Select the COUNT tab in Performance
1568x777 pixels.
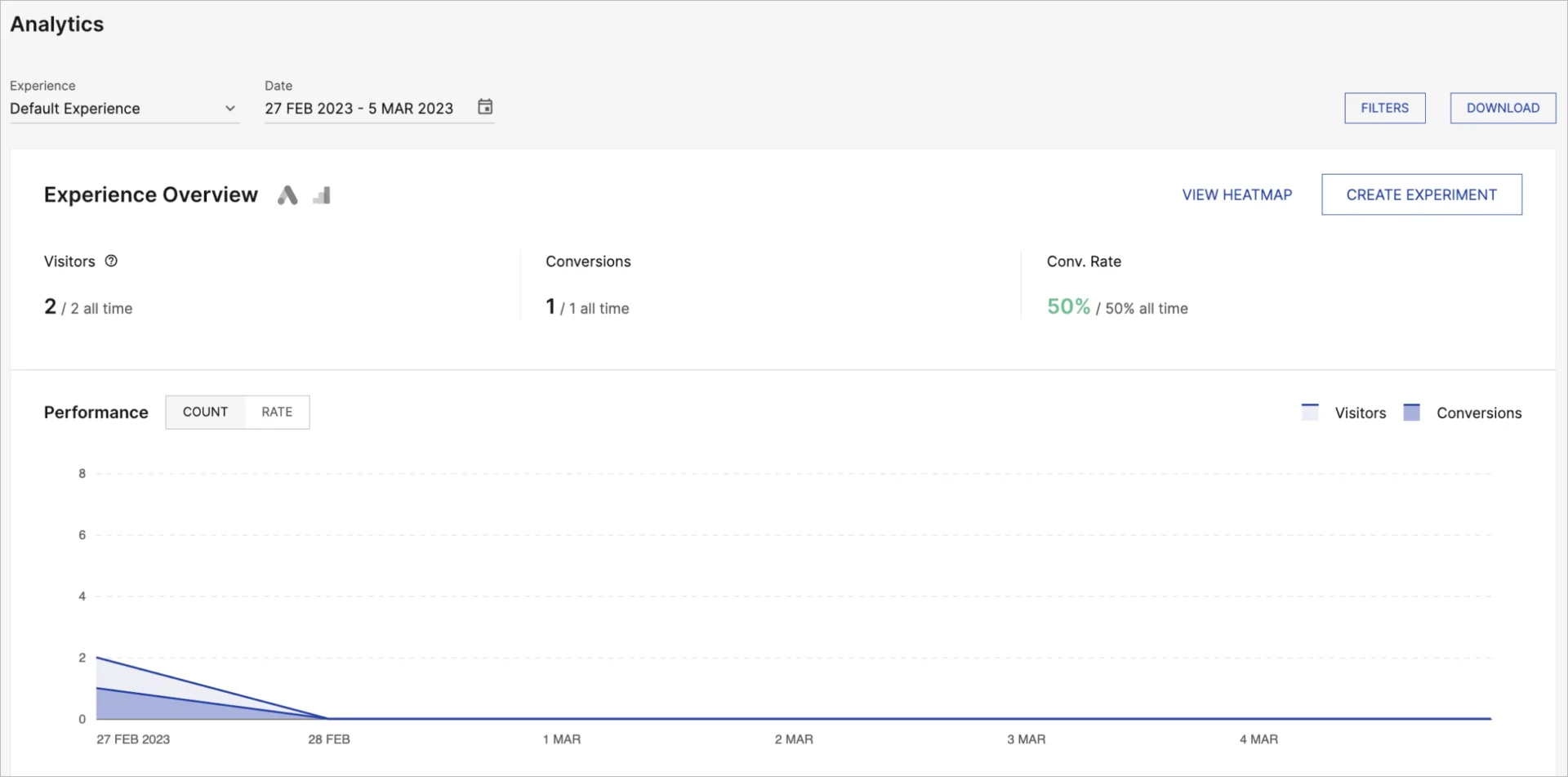(205, 412)
